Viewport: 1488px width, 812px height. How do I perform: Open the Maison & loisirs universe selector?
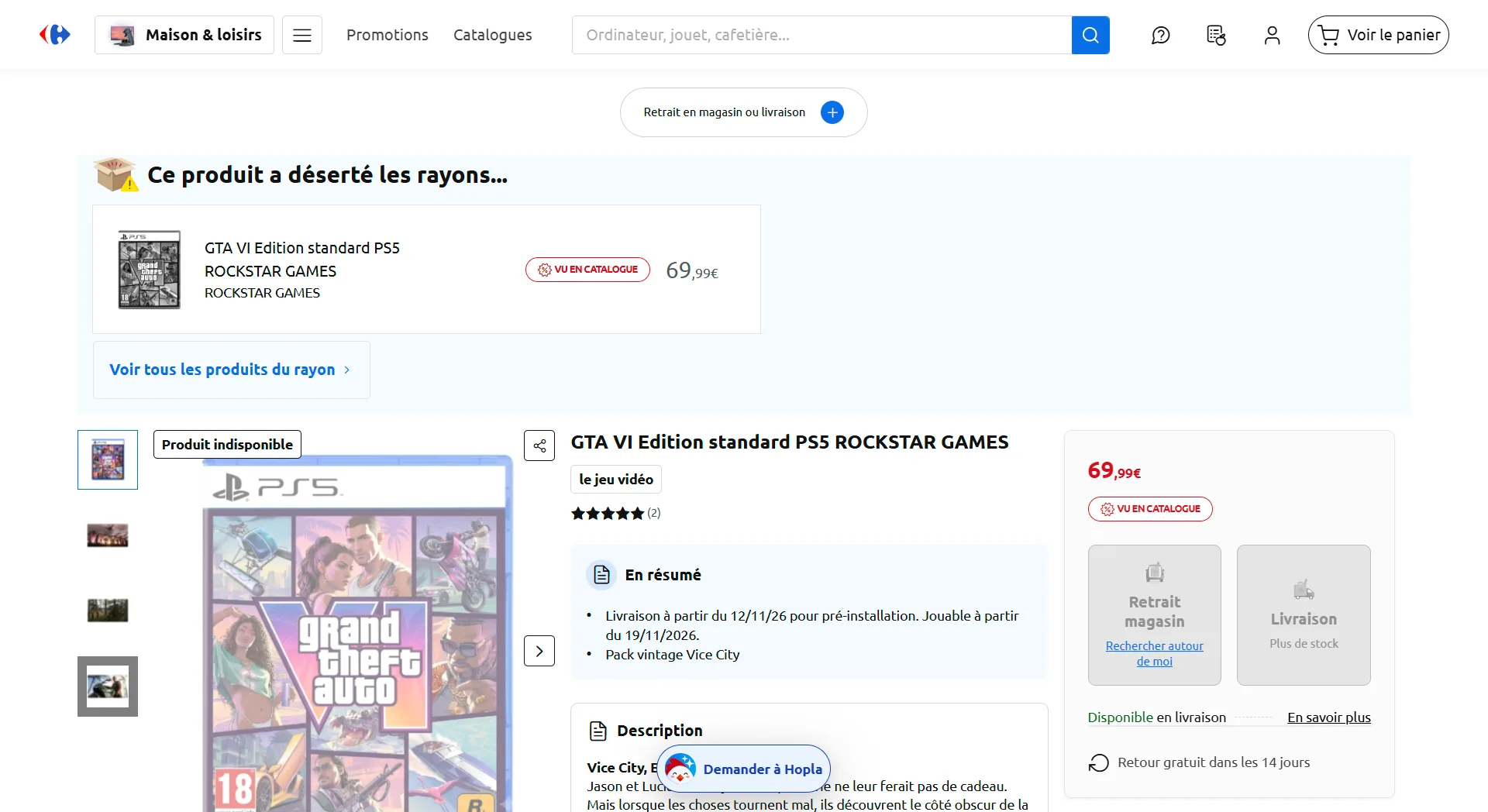[184, 35]
